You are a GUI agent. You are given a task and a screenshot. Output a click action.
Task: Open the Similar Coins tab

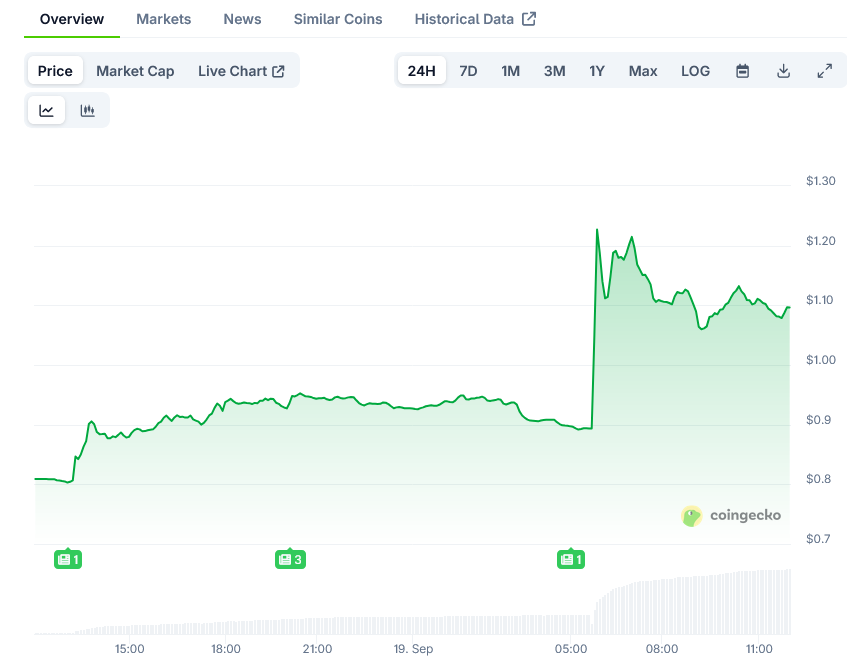tap(337, 18)
